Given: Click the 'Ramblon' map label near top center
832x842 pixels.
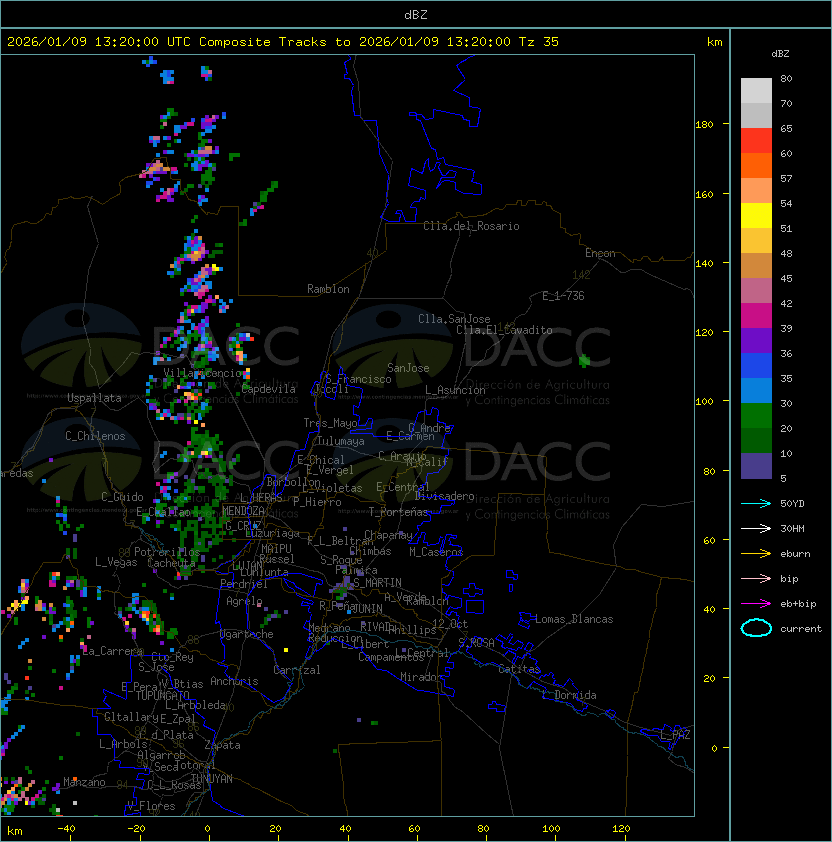Looking at the screenshot, I should pyautogui.click(x=328, y=289).
